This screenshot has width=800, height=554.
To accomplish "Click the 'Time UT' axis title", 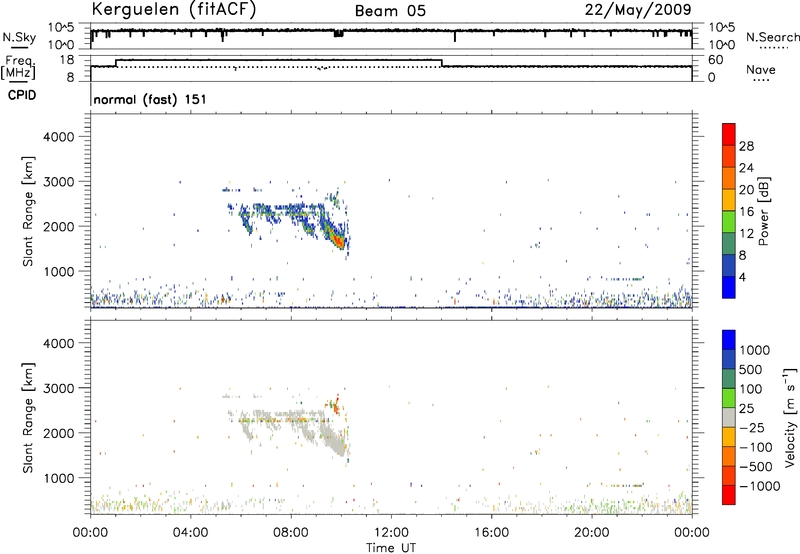I will [391, 548].
